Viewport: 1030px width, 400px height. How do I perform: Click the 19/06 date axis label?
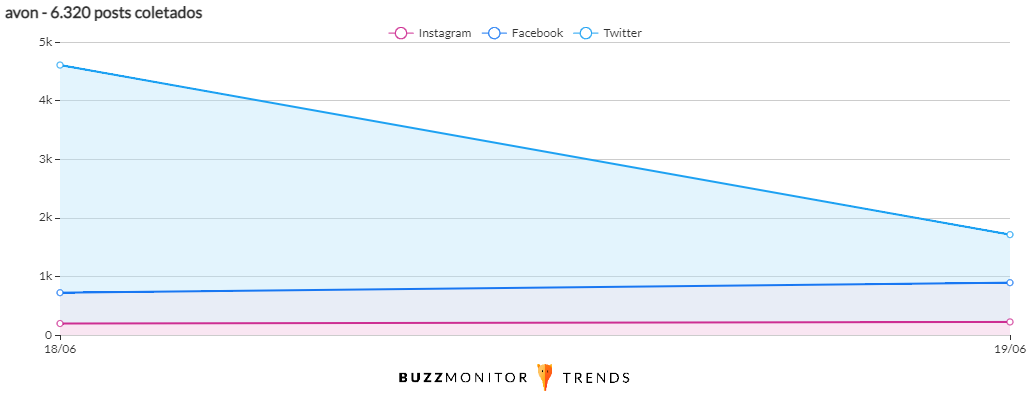coord(1009,349)
